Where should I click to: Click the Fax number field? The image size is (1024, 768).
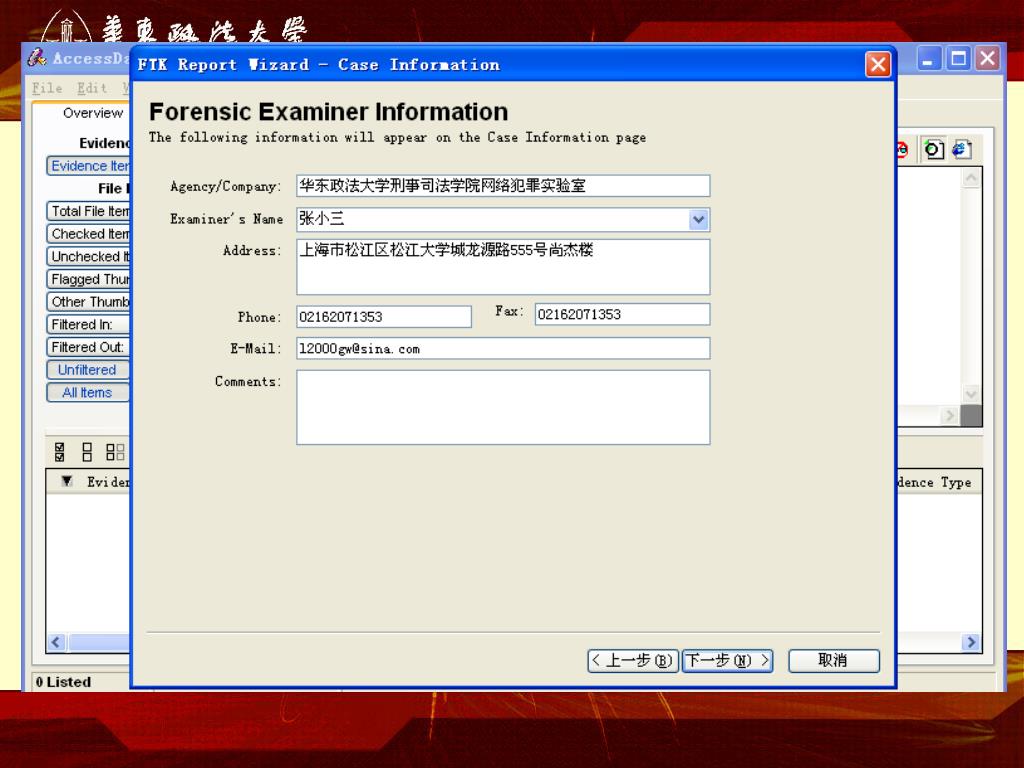(622, 314)
